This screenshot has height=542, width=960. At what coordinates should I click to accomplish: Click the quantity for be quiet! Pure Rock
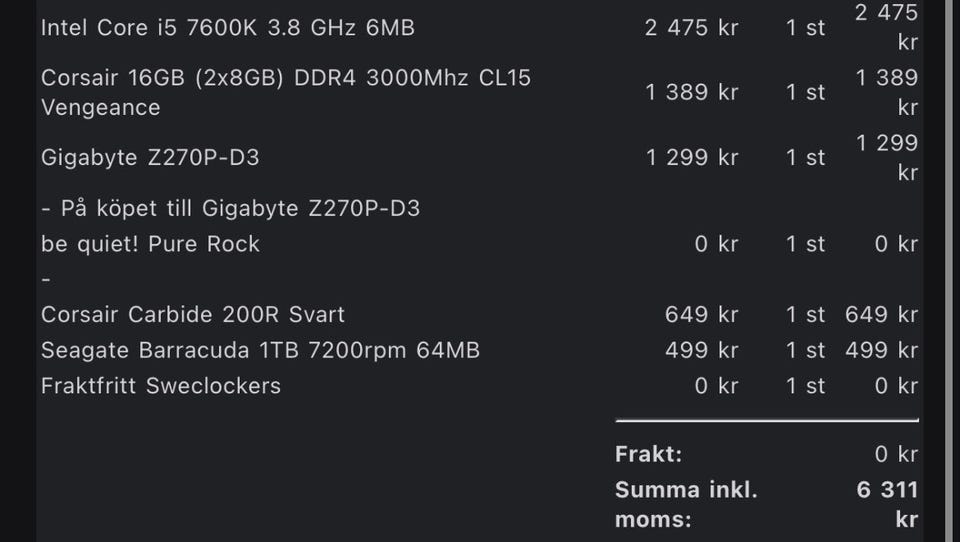805,244
